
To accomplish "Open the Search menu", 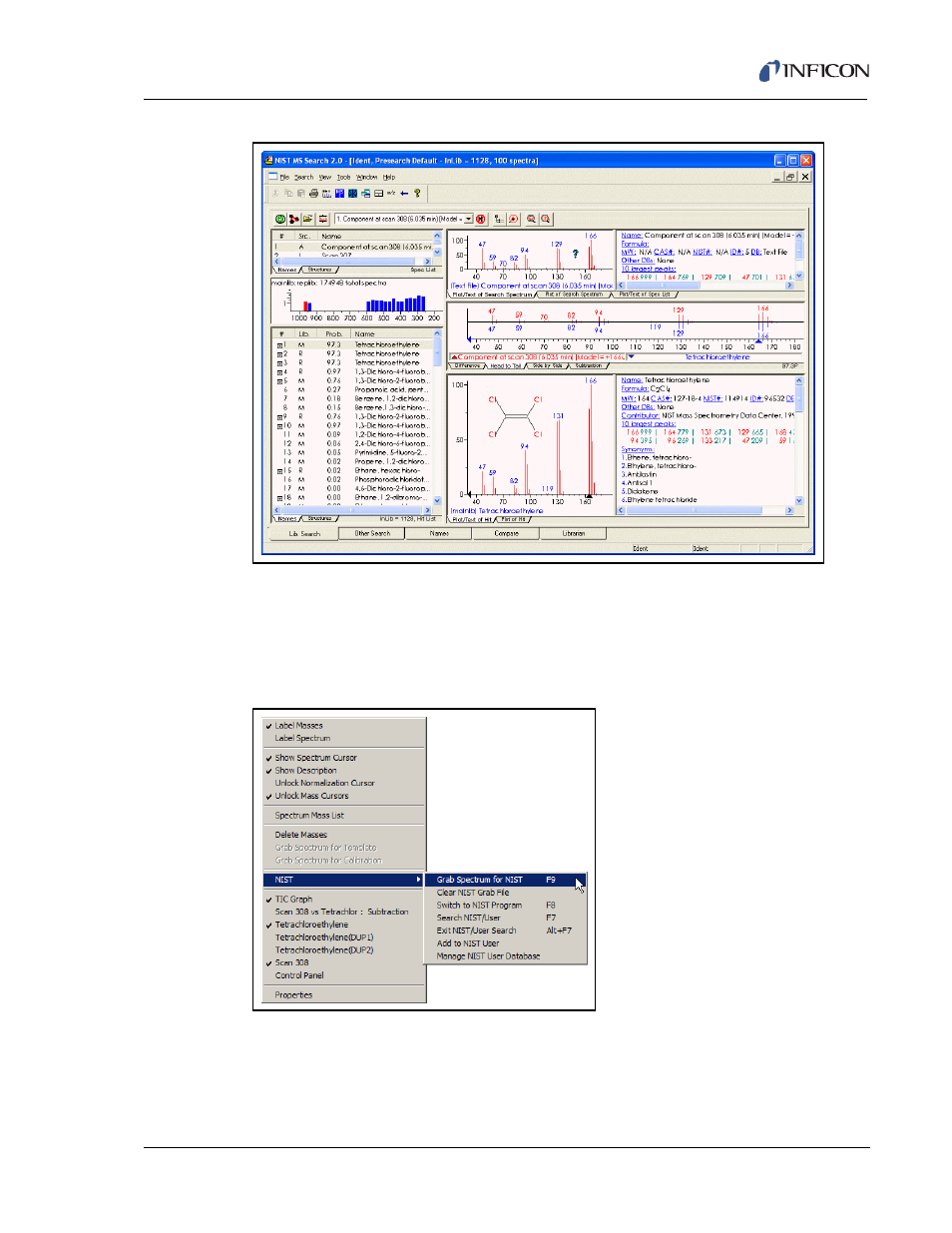I will click(x=303, y=177).
